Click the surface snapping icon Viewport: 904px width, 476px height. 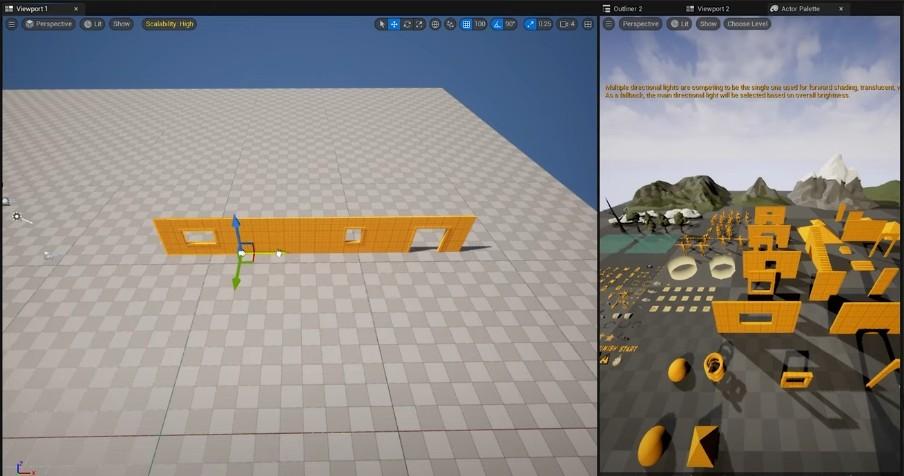tap(450, 24)
